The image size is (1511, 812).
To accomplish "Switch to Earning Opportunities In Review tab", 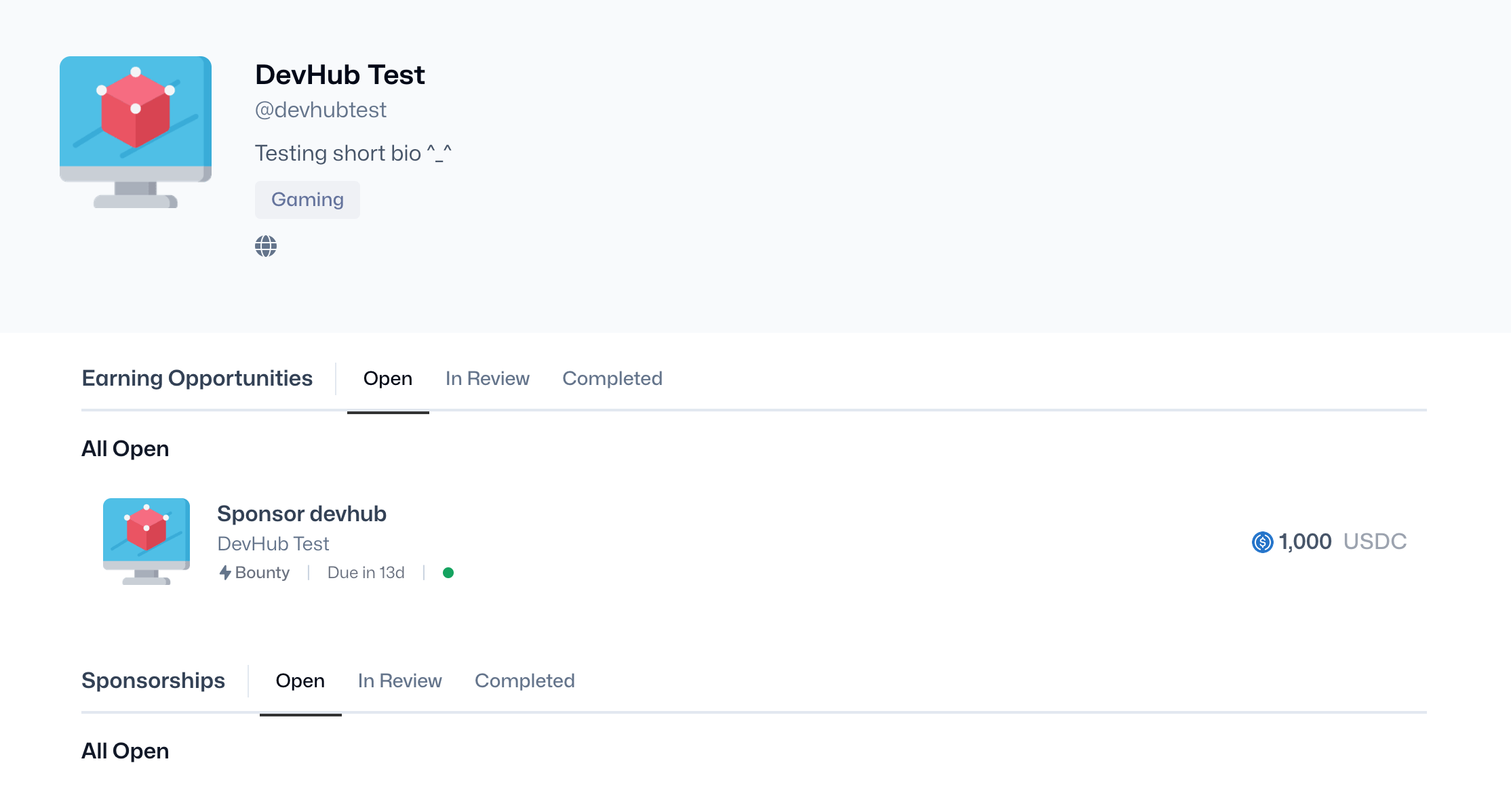I will 488,378.
